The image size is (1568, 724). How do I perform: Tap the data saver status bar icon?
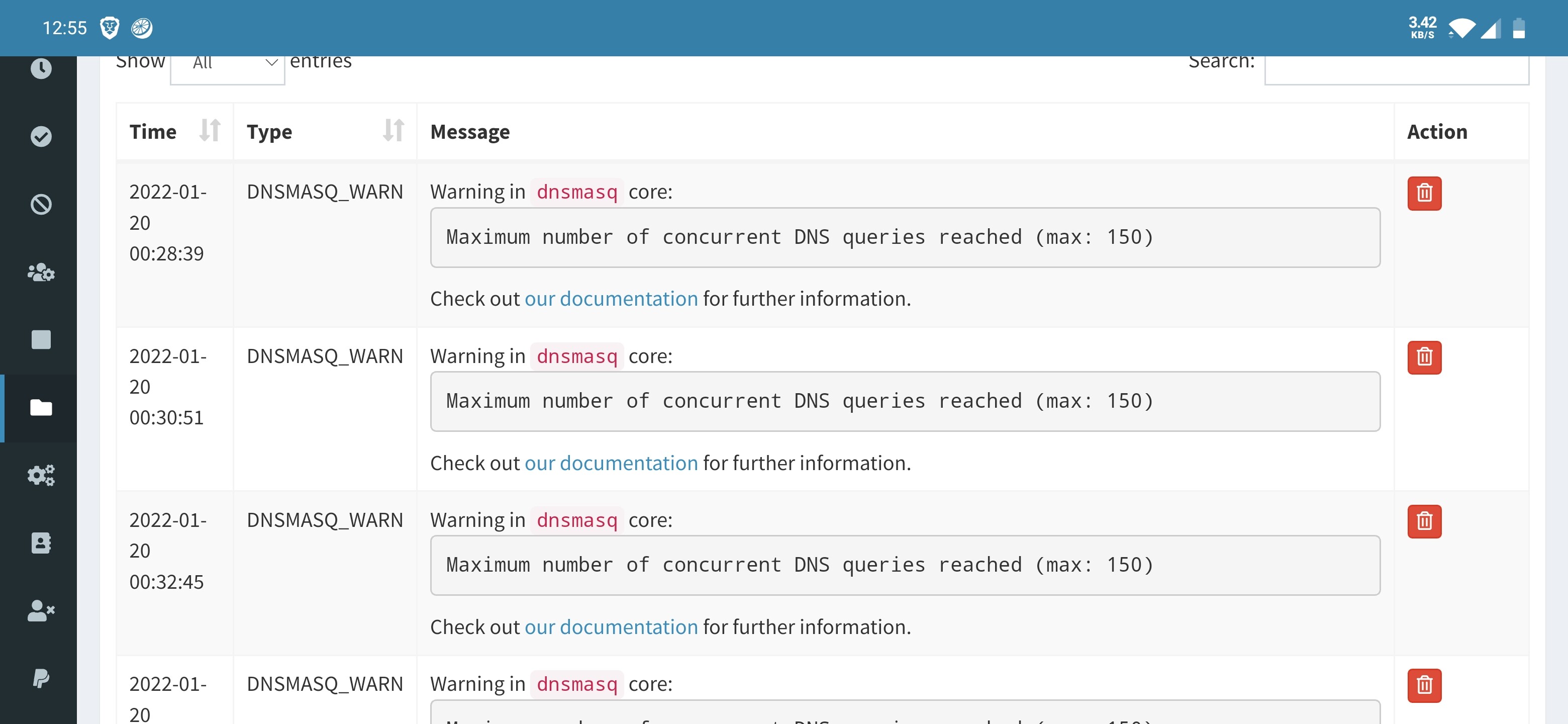pyautogui.click(x=142, y=28)
